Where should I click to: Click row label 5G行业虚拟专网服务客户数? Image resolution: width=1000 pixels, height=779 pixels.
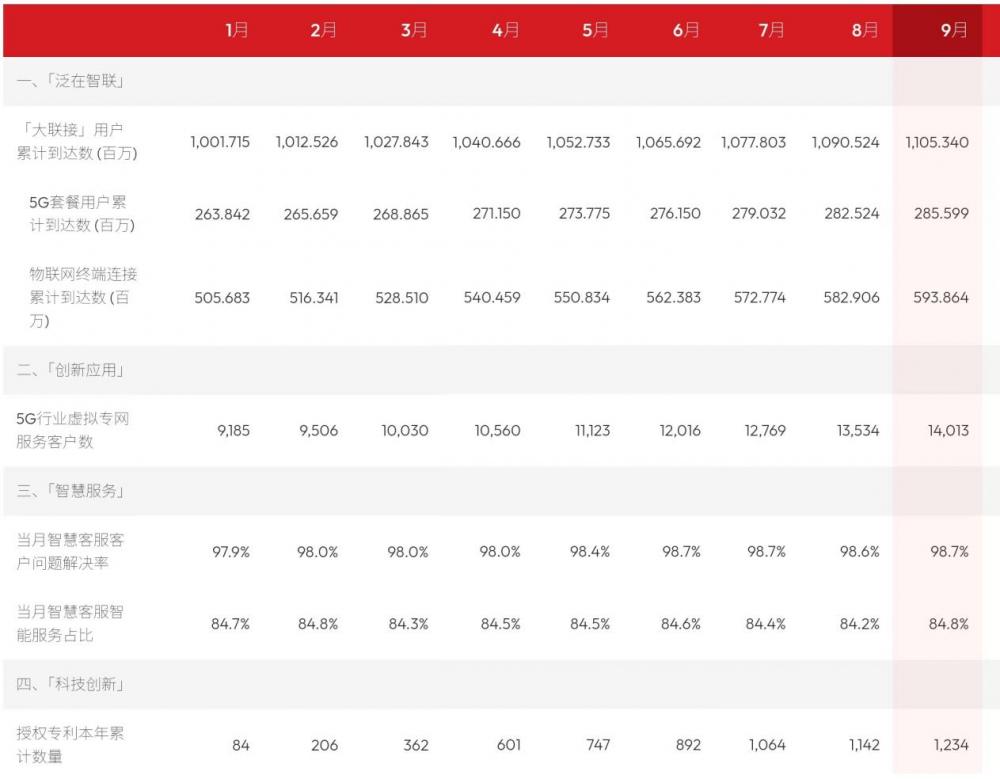[x=73, y=430]
